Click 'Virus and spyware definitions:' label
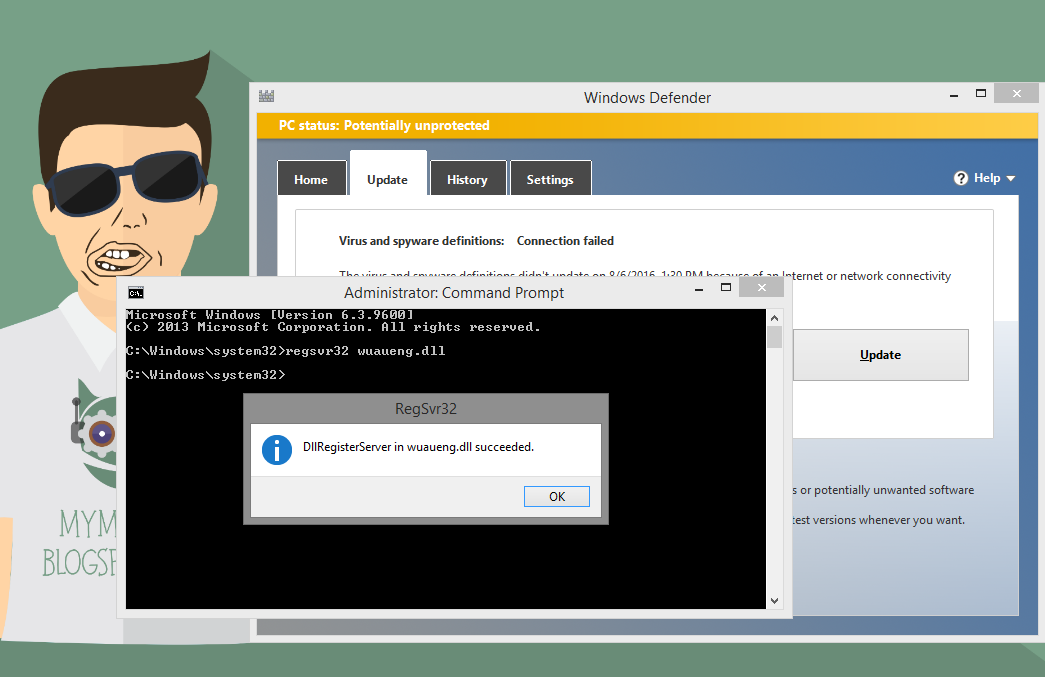 [421, 241]
